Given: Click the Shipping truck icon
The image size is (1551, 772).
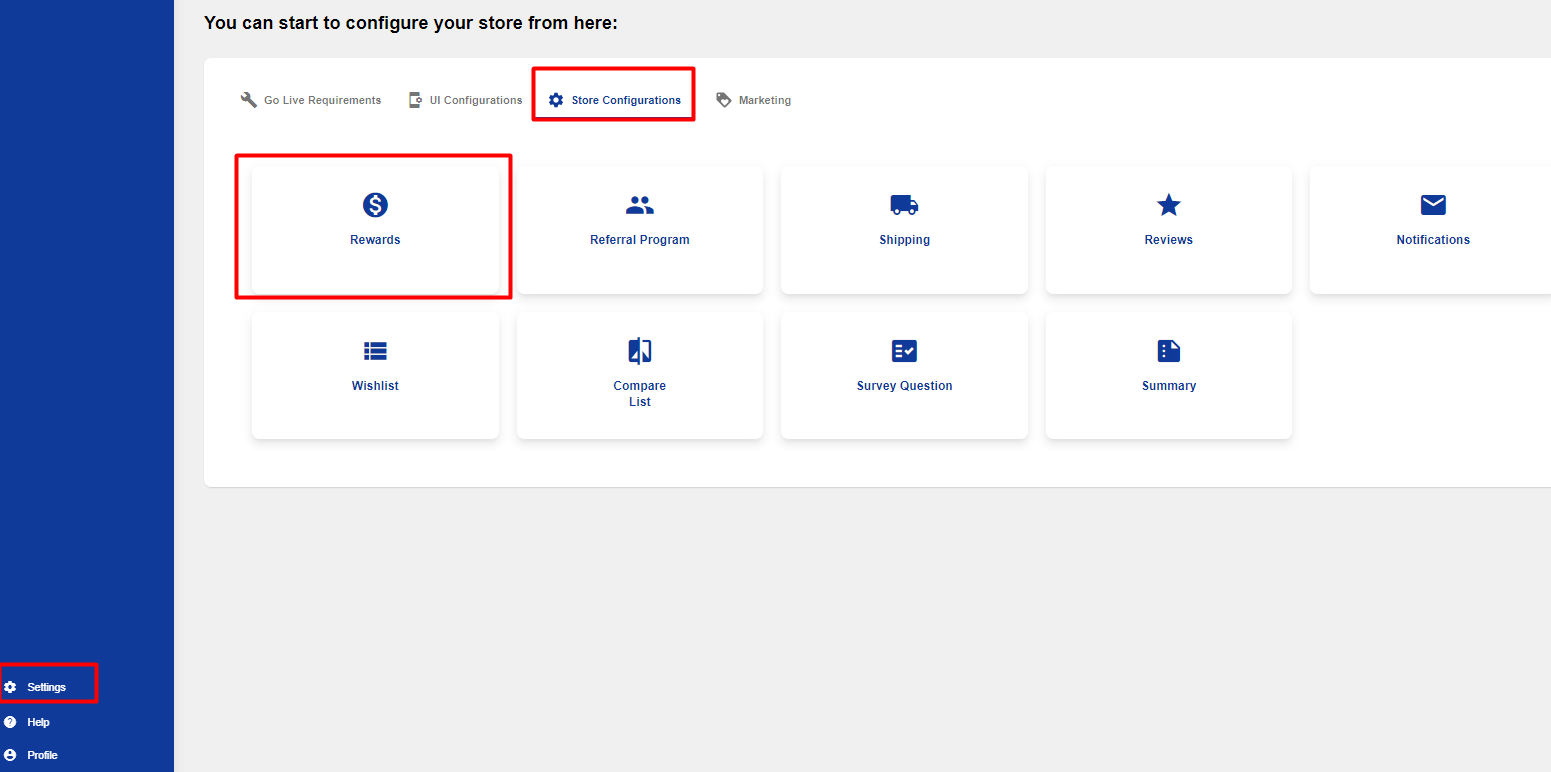Looking at the screenshot, I should [x=905, y=205].
